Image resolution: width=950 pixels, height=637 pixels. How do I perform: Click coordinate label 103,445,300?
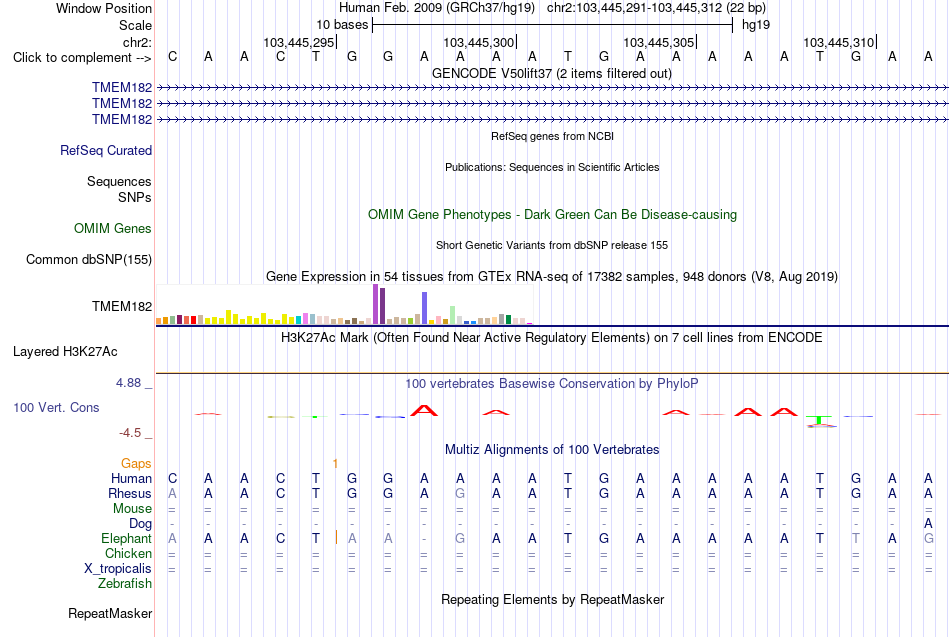[479, 42]
